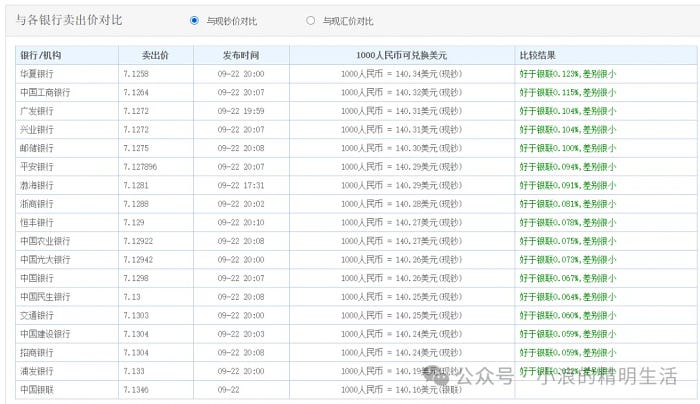This screenshot has height=404, width=700.
Task: Click the 好于银联0.073% comparison result
Action: tap(567, 260)
